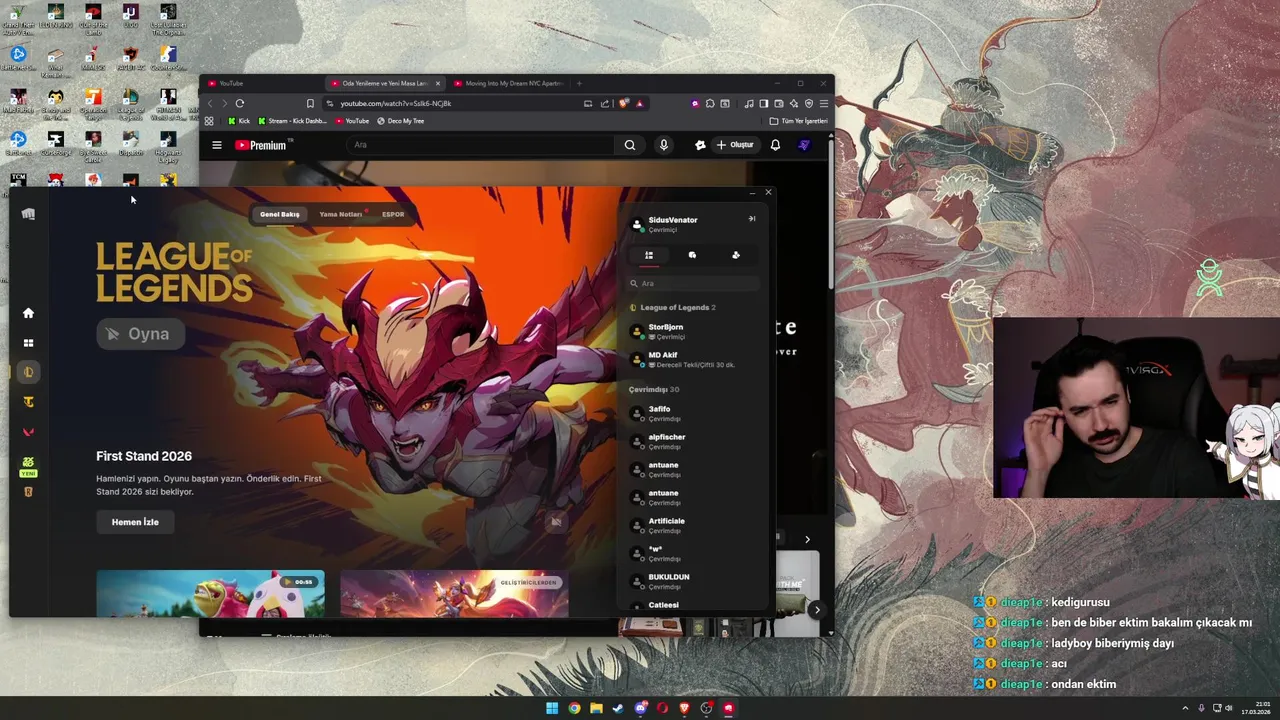Open the GELİŞTİRİCİLERDEN news thumbnail
Image resolution: width=1280 pixels, height=720 pixels.
click(x=454, y=593)
